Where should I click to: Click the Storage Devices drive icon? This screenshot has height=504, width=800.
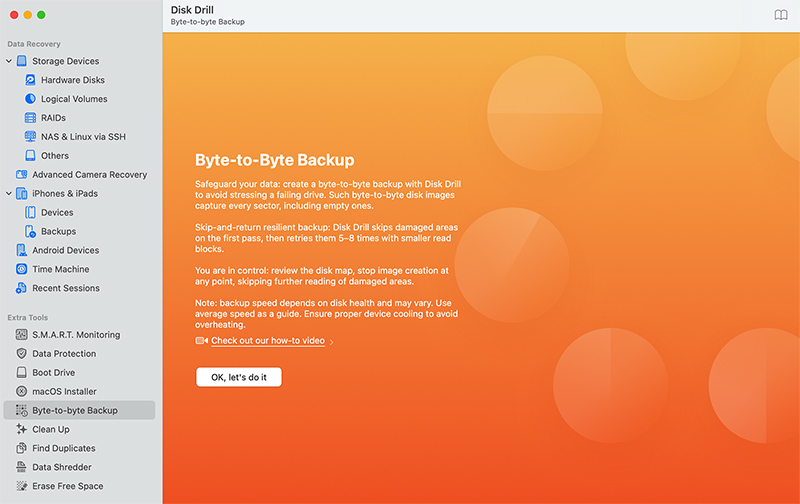coord(21,61)
